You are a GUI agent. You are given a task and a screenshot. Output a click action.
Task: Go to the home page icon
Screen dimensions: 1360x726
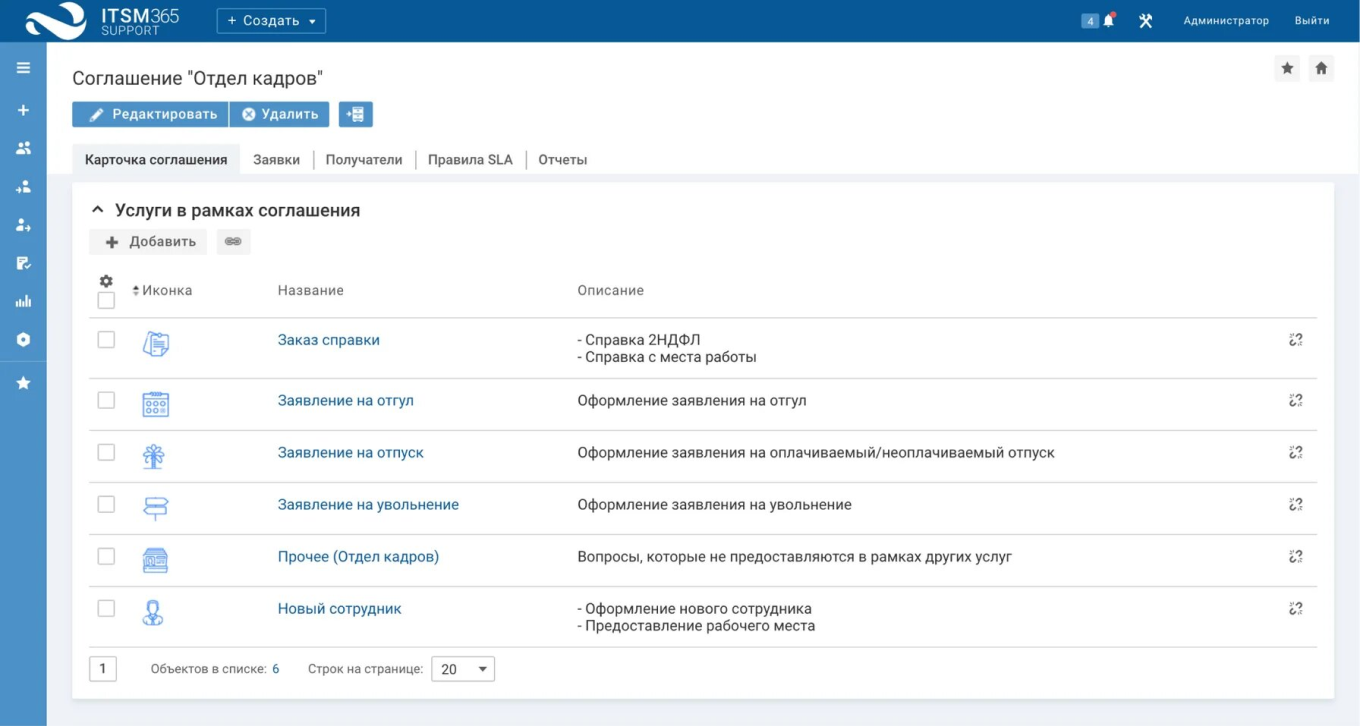[x=1321, y=68]
